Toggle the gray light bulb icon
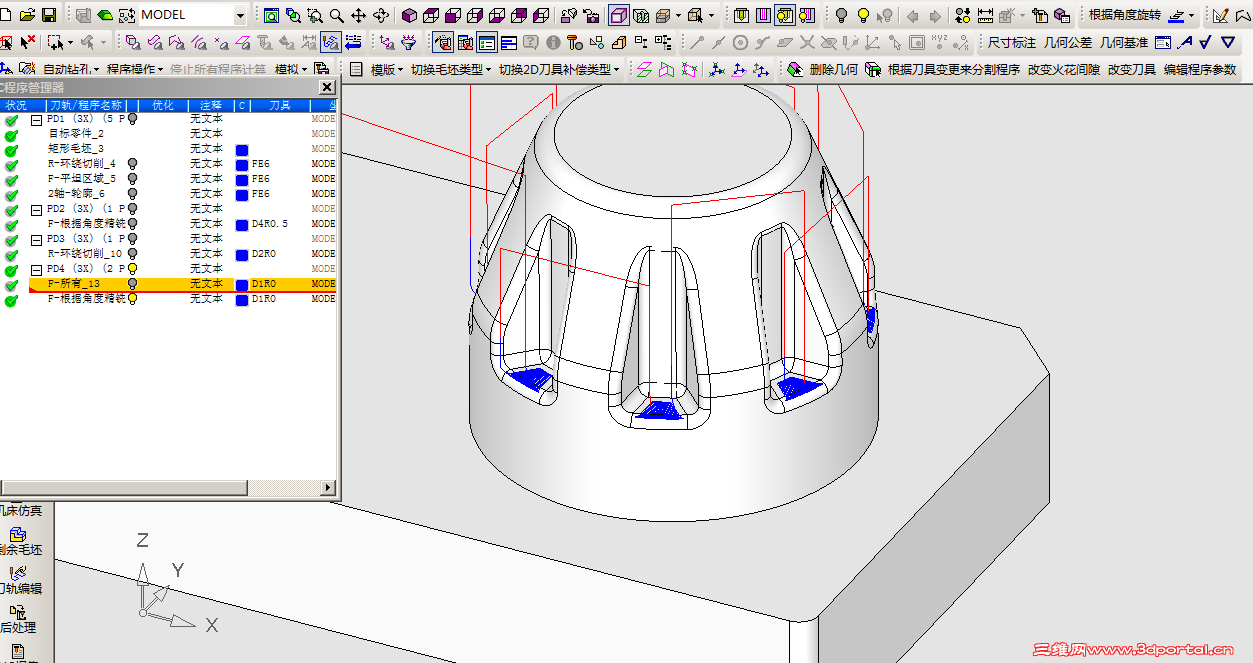Screen dimensions: 1253x663 pos(841,15)
